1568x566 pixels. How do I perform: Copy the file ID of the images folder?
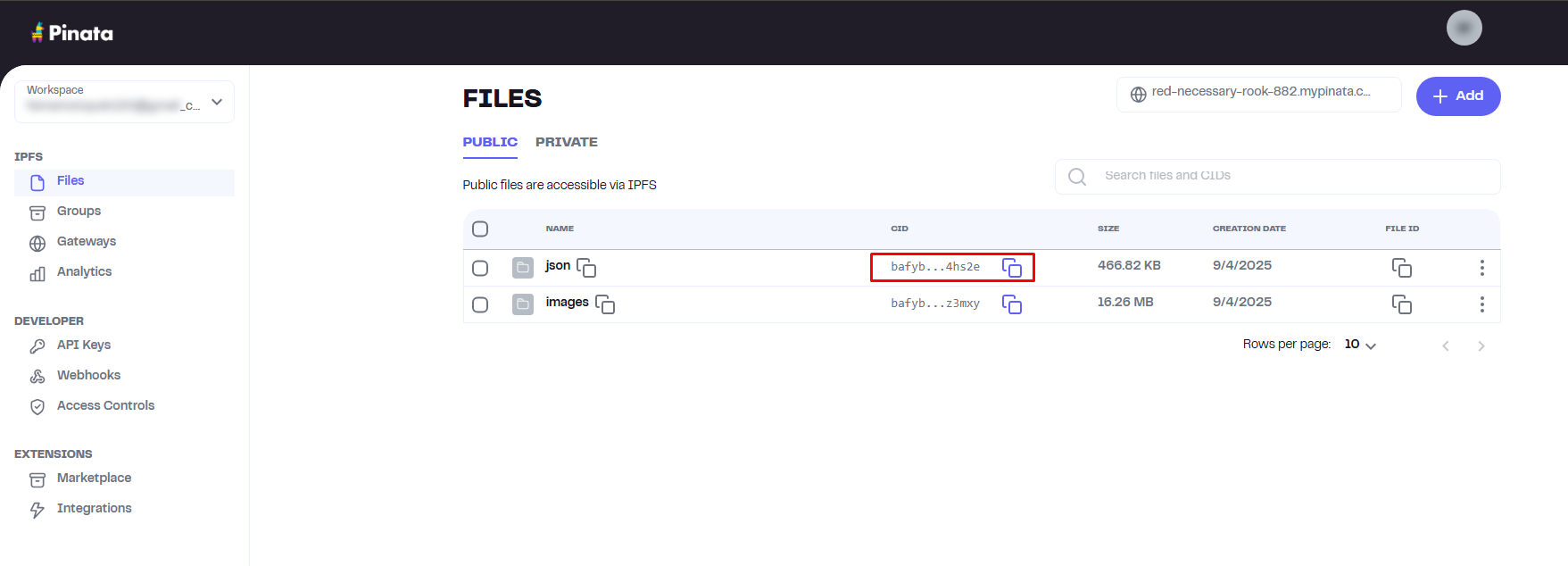(x=1402, y=304)
